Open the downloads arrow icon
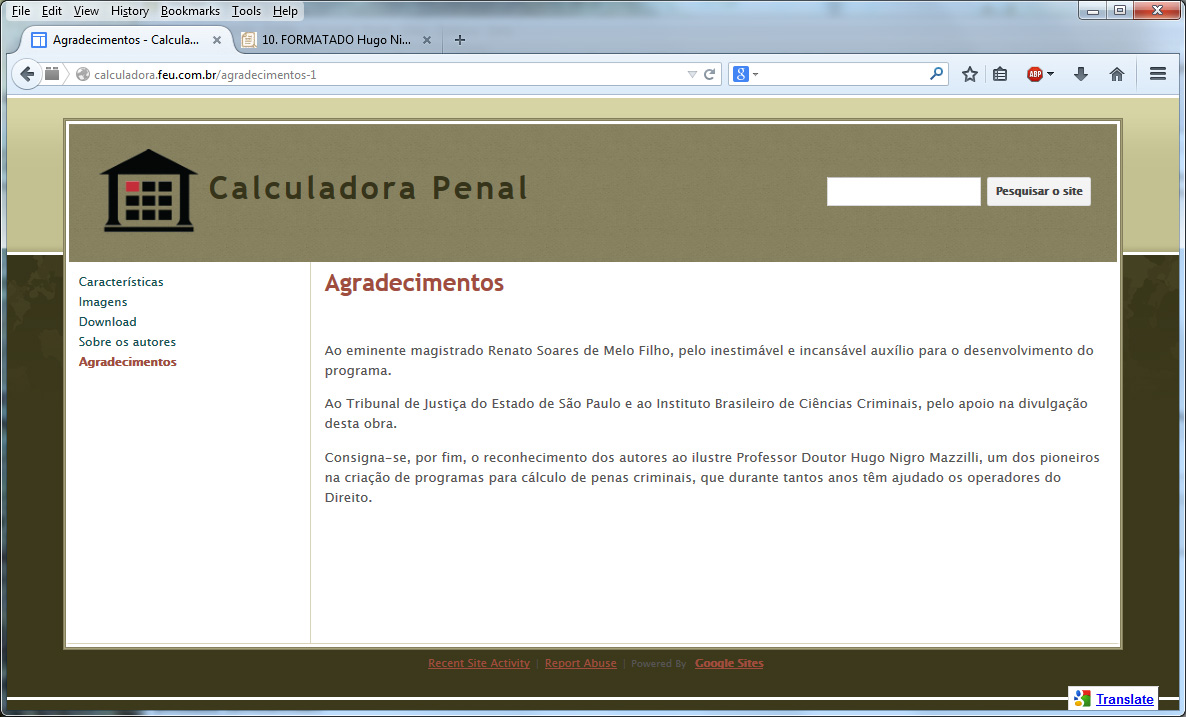Image resolution: width=1186 pixels, height=717 pixels. pyautogui.click(x=1081, y=74)
